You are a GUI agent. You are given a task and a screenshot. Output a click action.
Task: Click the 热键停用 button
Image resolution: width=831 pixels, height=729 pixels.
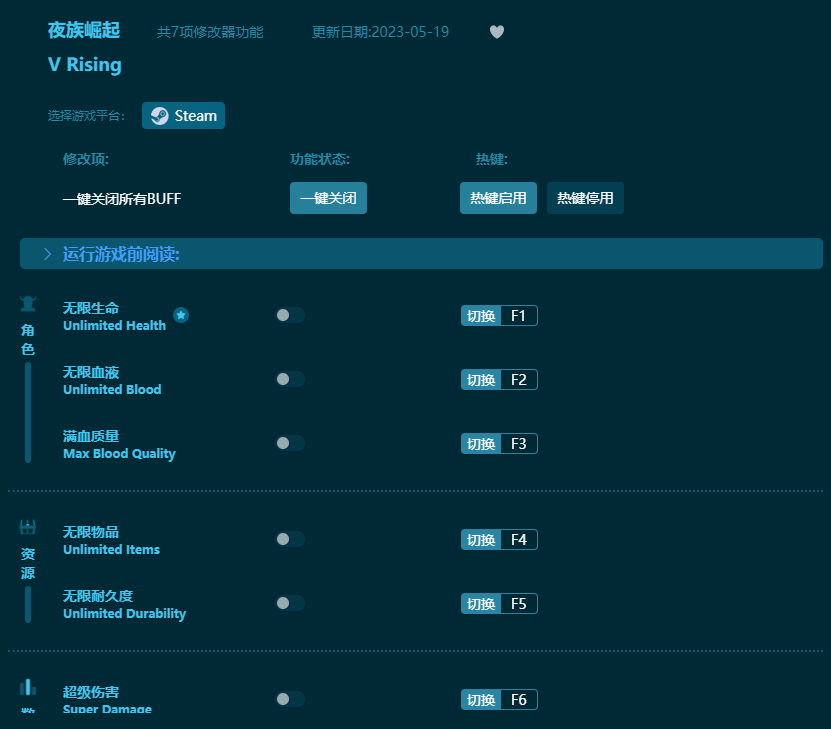click(x=585, y=198)
